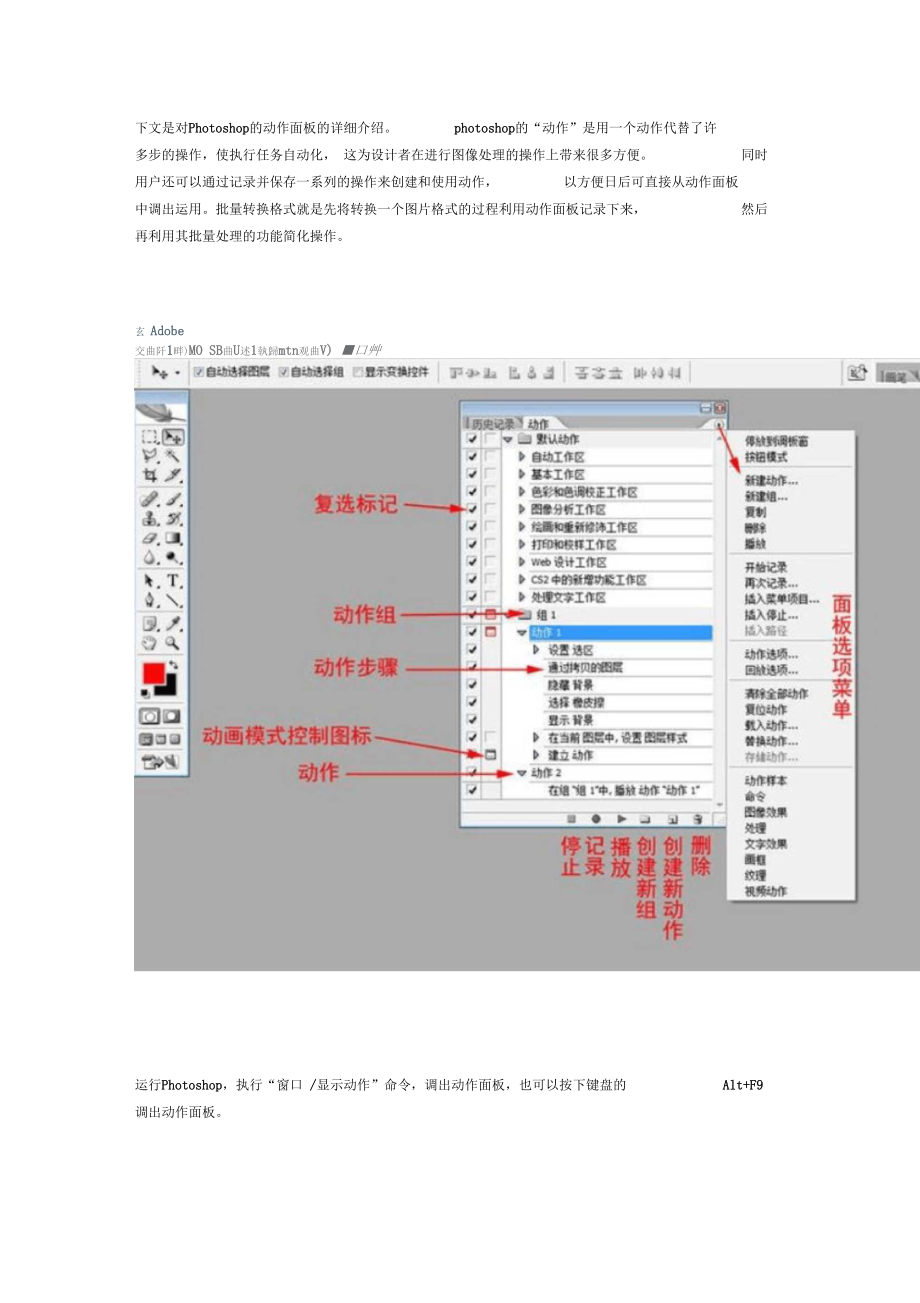Image resolution: width=920 pixels, height=1303 pixels.
Task: Click the stop recording button in Actions panel
Action: pos(571,819)
